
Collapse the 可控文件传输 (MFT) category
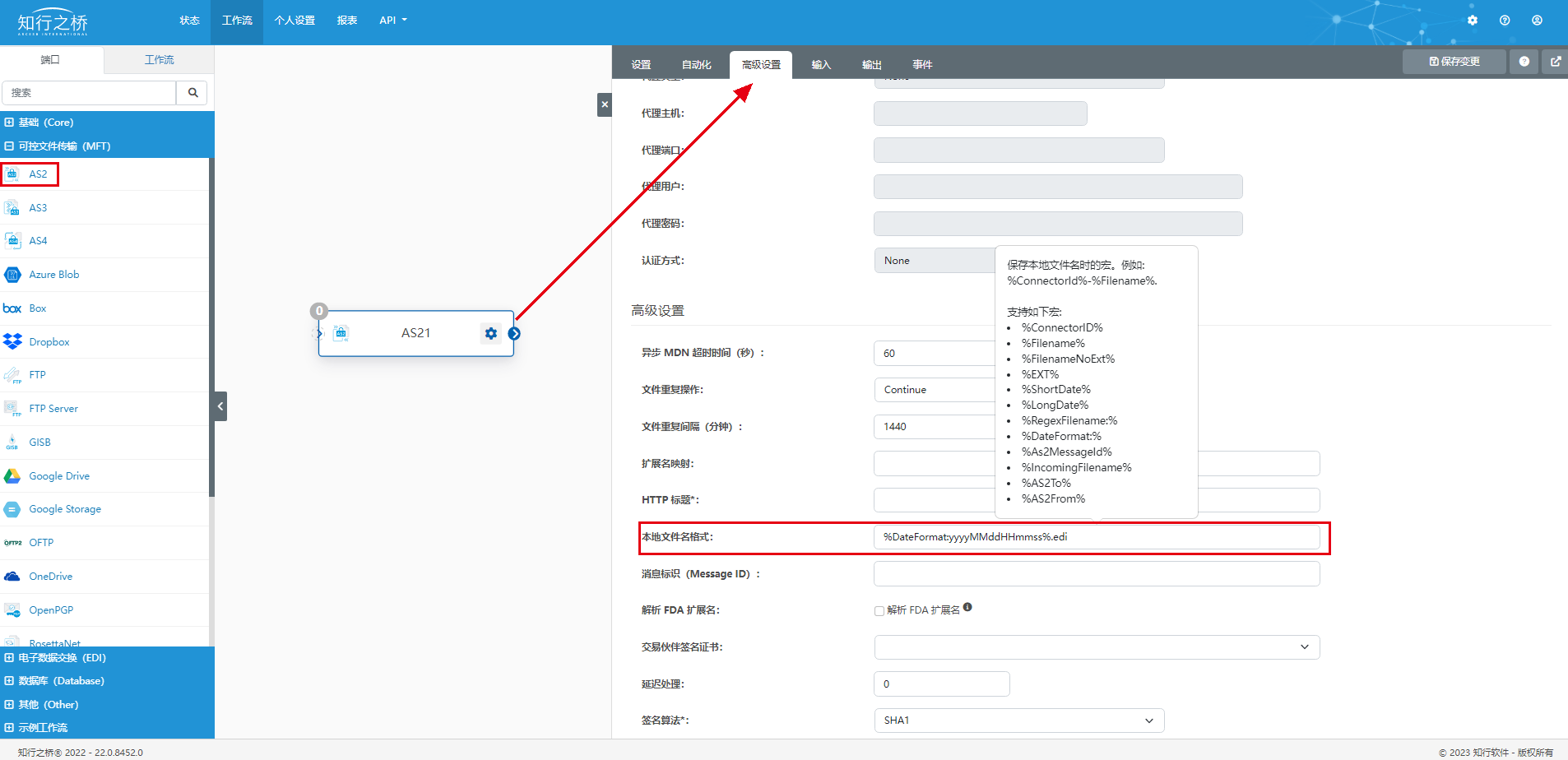pos(107,146)
